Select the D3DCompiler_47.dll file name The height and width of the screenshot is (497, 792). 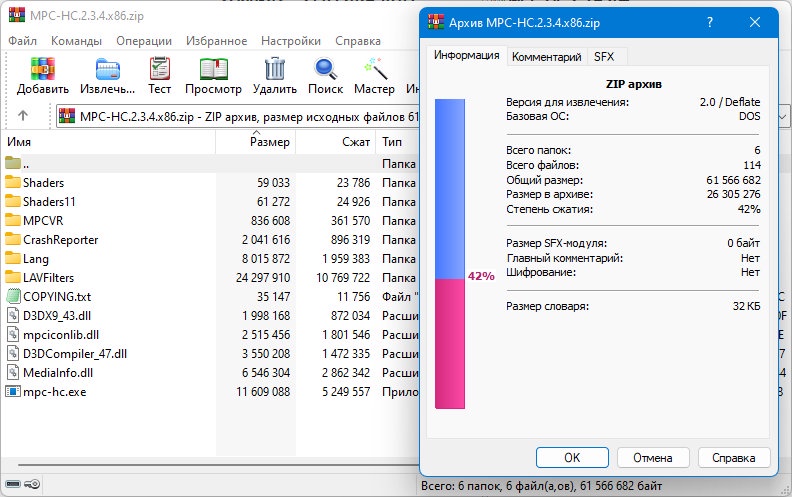point(75,354)
